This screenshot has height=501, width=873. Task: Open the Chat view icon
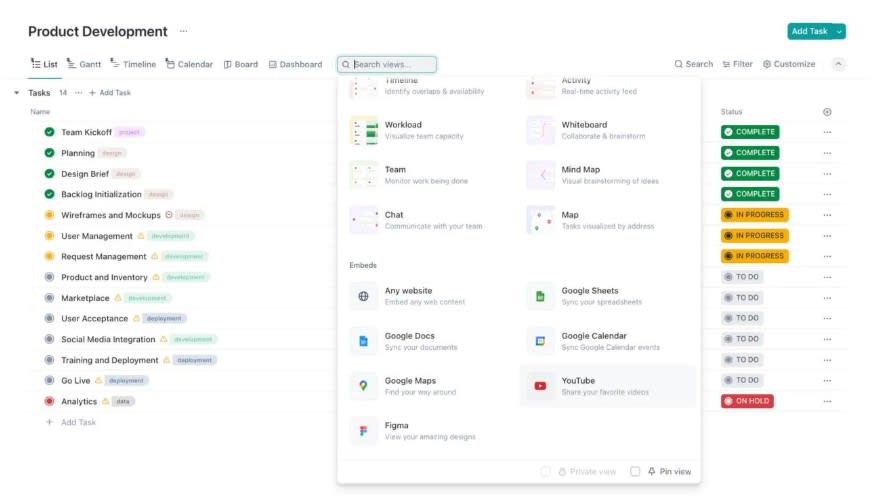point(364,220)
